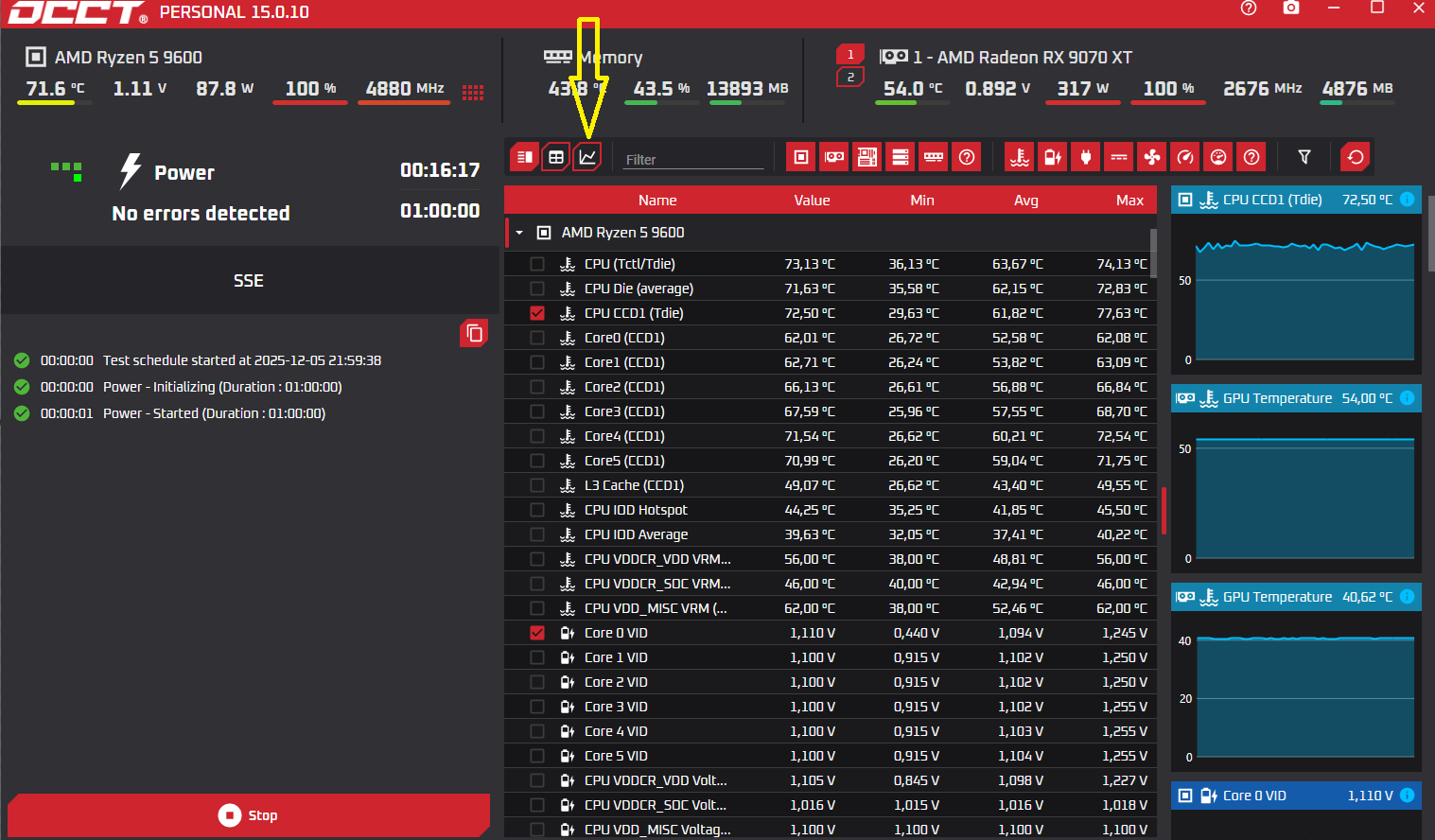Filter sensors by graphics card icon

click(834, 157)
